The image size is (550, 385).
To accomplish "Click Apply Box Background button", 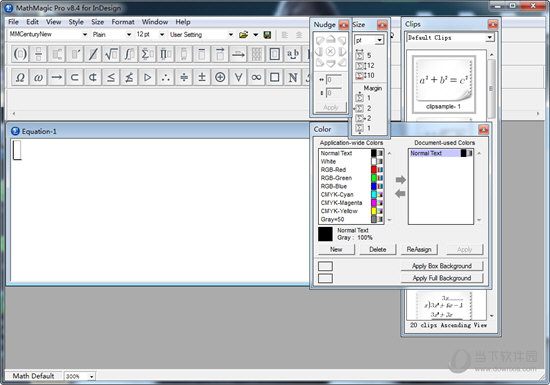I will (442, 266).
